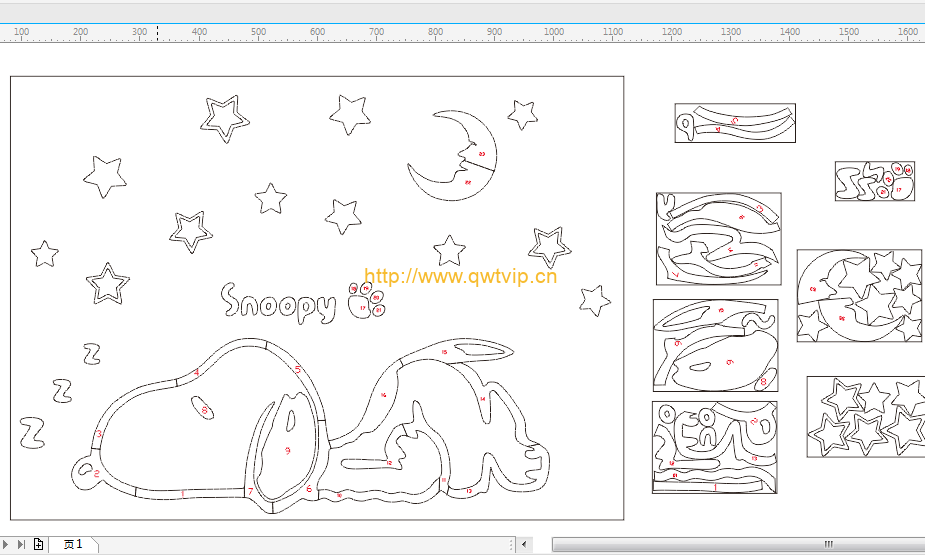Select the parts box with large ear piece 9
The image size is (925, 555).
715,345
